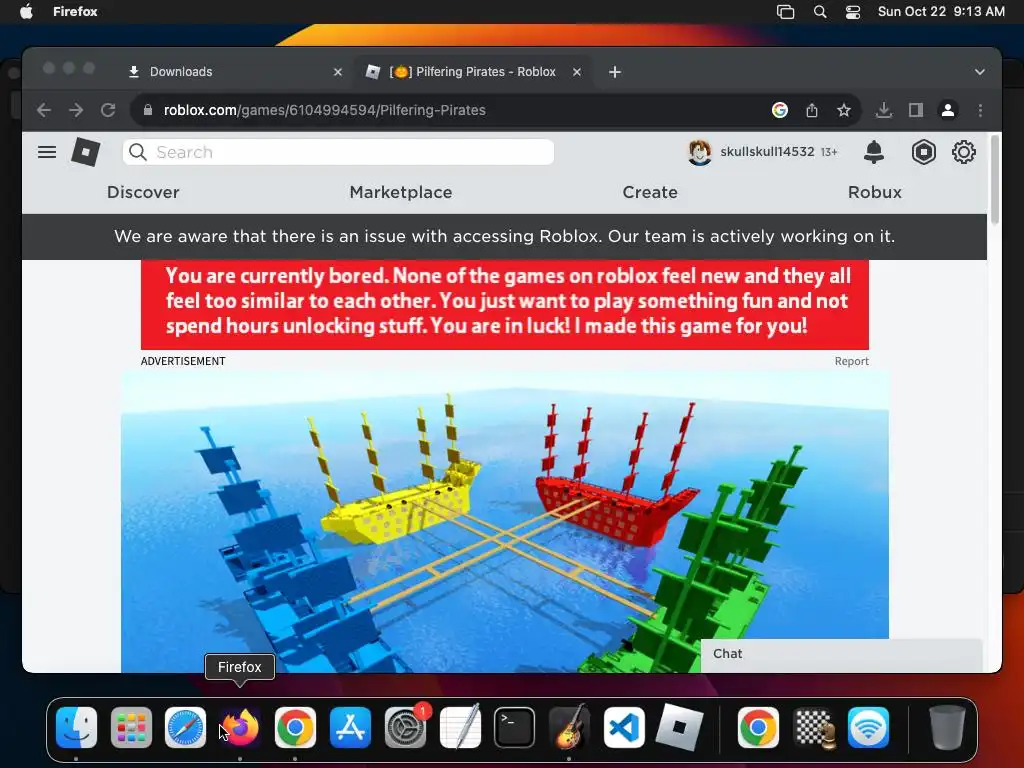Reload the Pilfering Pirates page
The image size is (1024, 768).
pos(108,110)
